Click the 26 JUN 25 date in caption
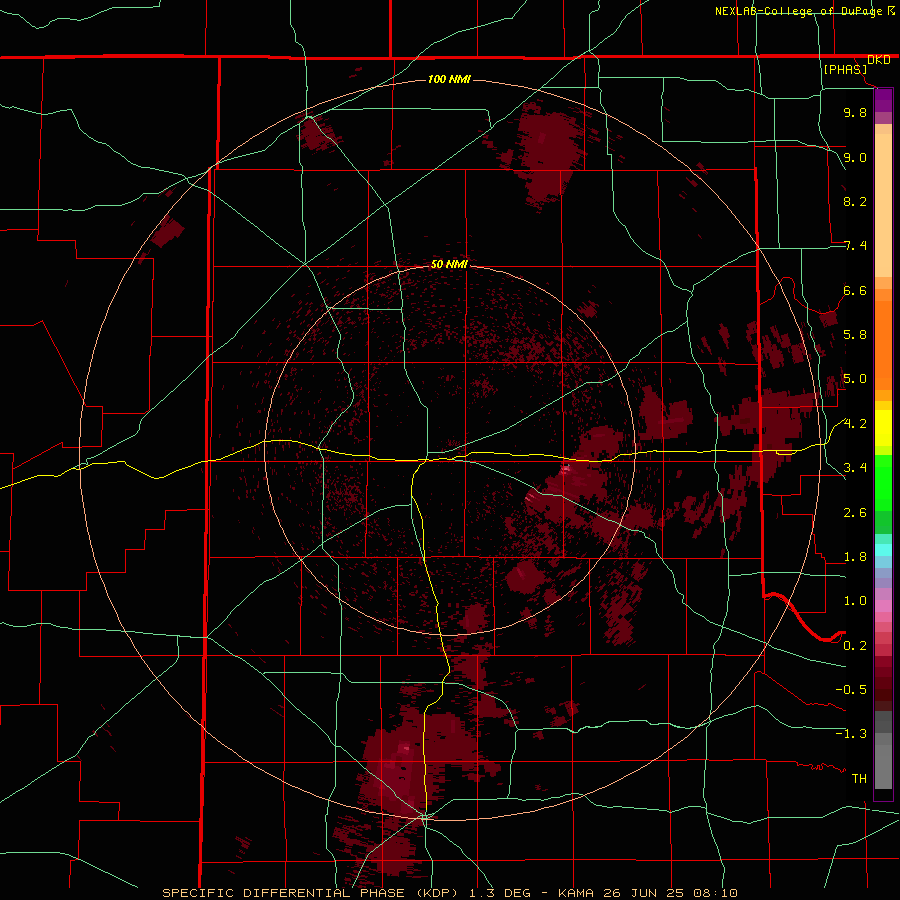900x900 pixels. click(645, 893)
